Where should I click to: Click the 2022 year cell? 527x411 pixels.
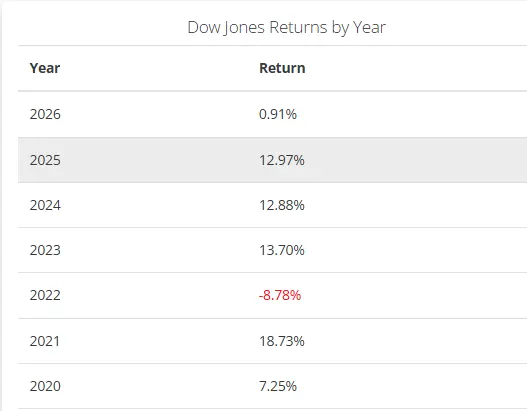[x=45, y=295]
